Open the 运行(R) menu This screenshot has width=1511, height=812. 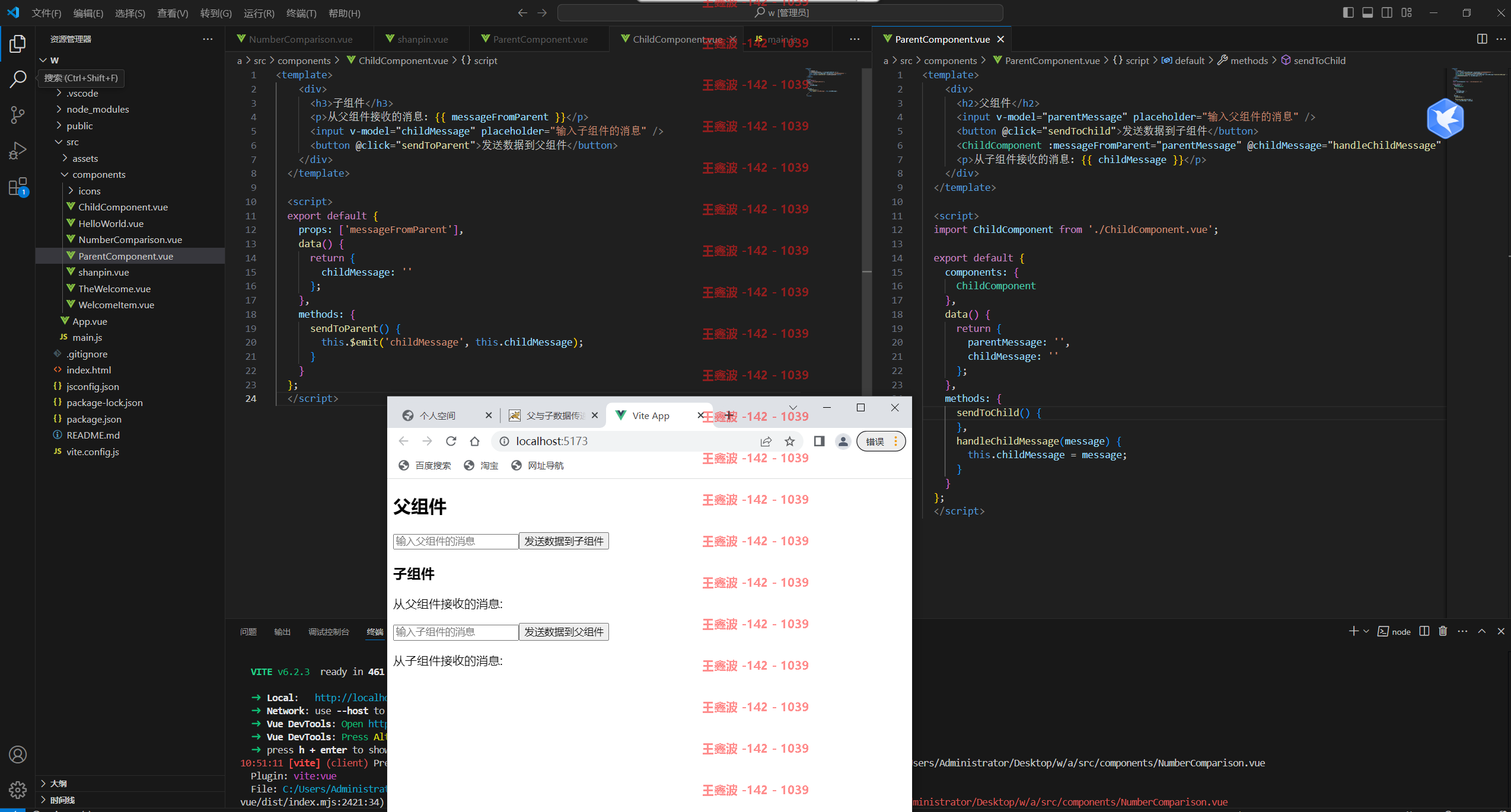click(x=259, y=13)
